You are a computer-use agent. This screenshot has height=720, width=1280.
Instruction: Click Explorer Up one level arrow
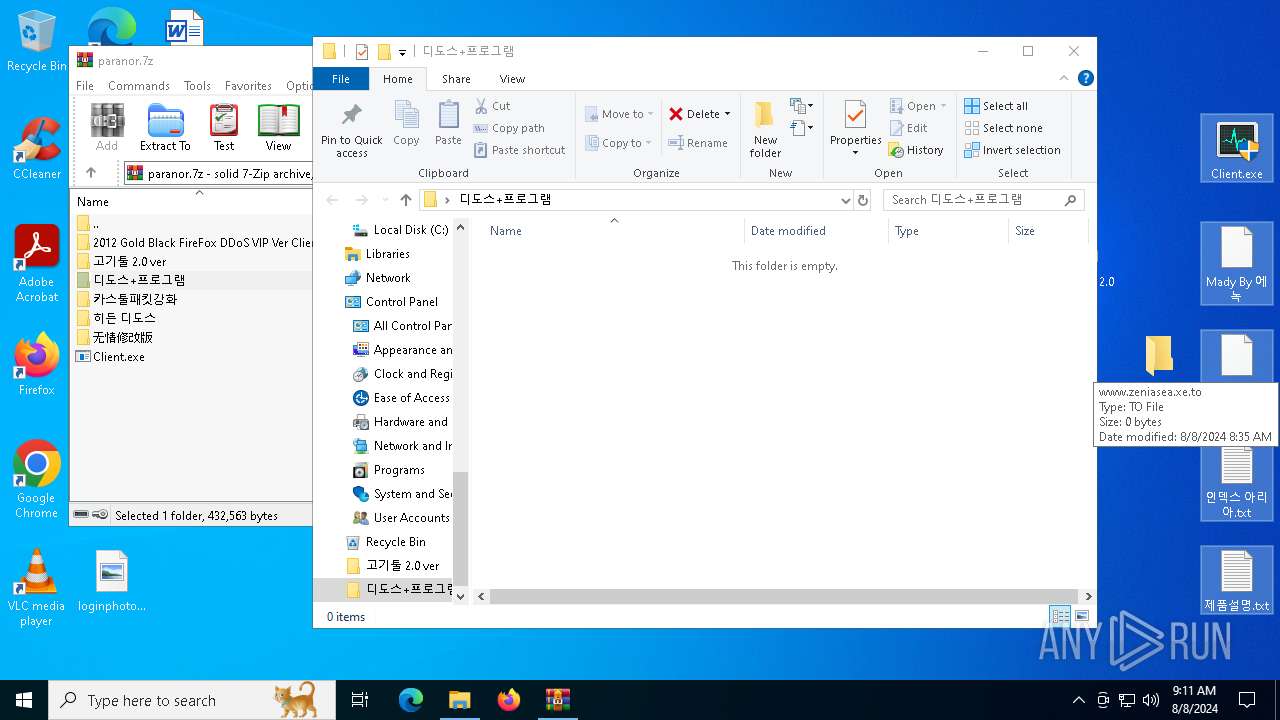click(405, 200)
